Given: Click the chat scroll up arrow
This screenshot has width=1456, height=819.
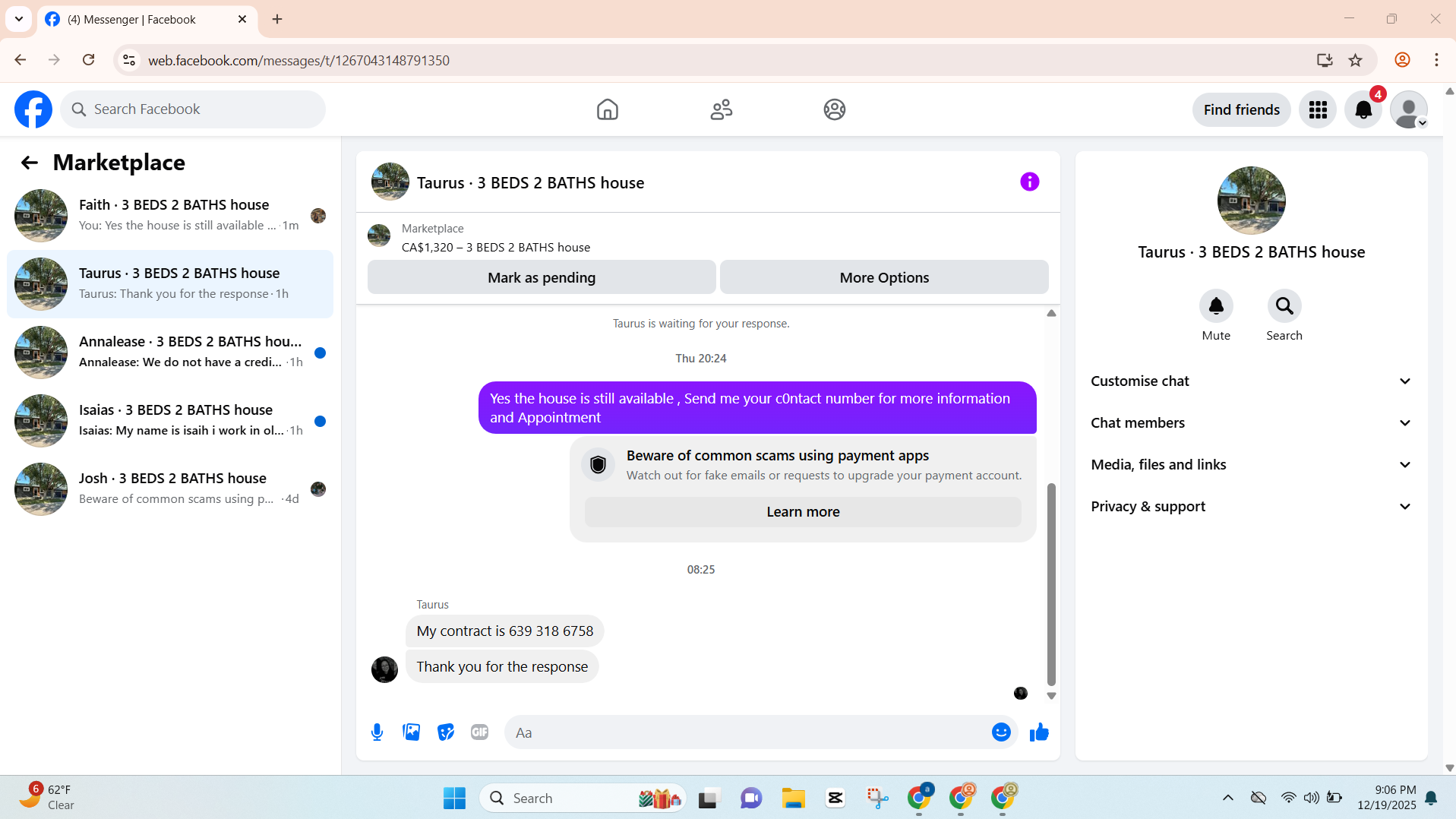Looking at the screenshot, I should [1051, 313].
